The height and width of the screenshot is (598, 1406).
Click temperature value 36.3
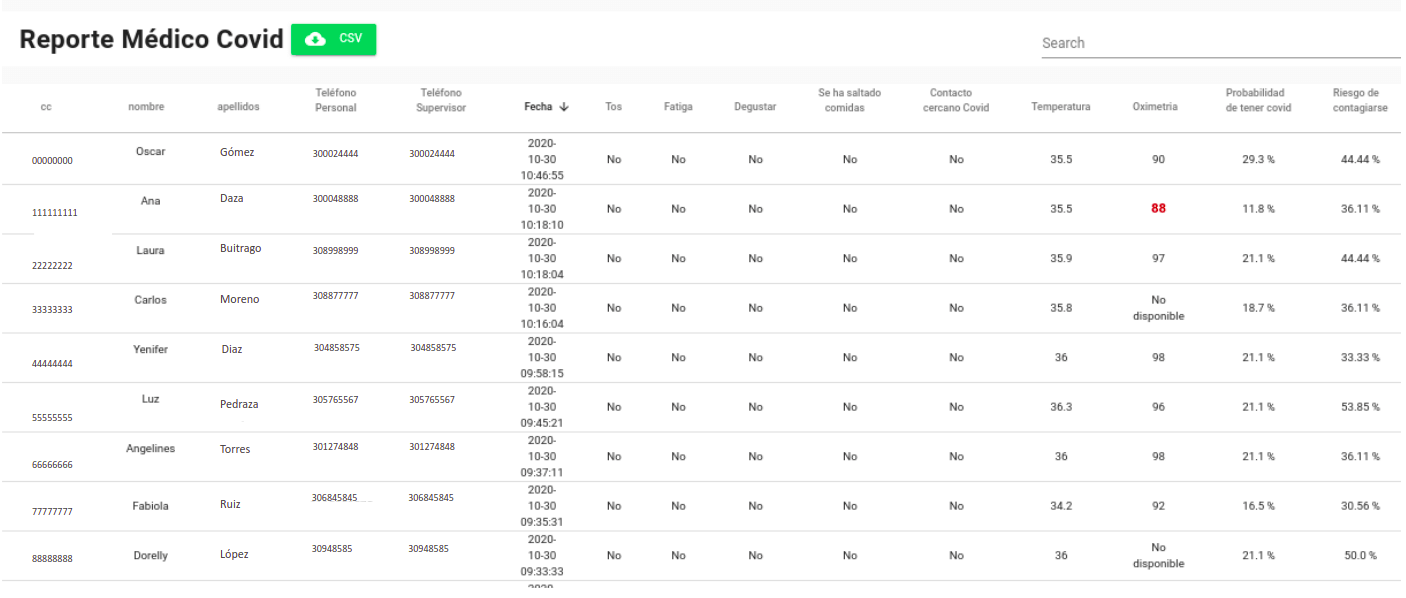pyautogui.click(x=1061, y=407)
